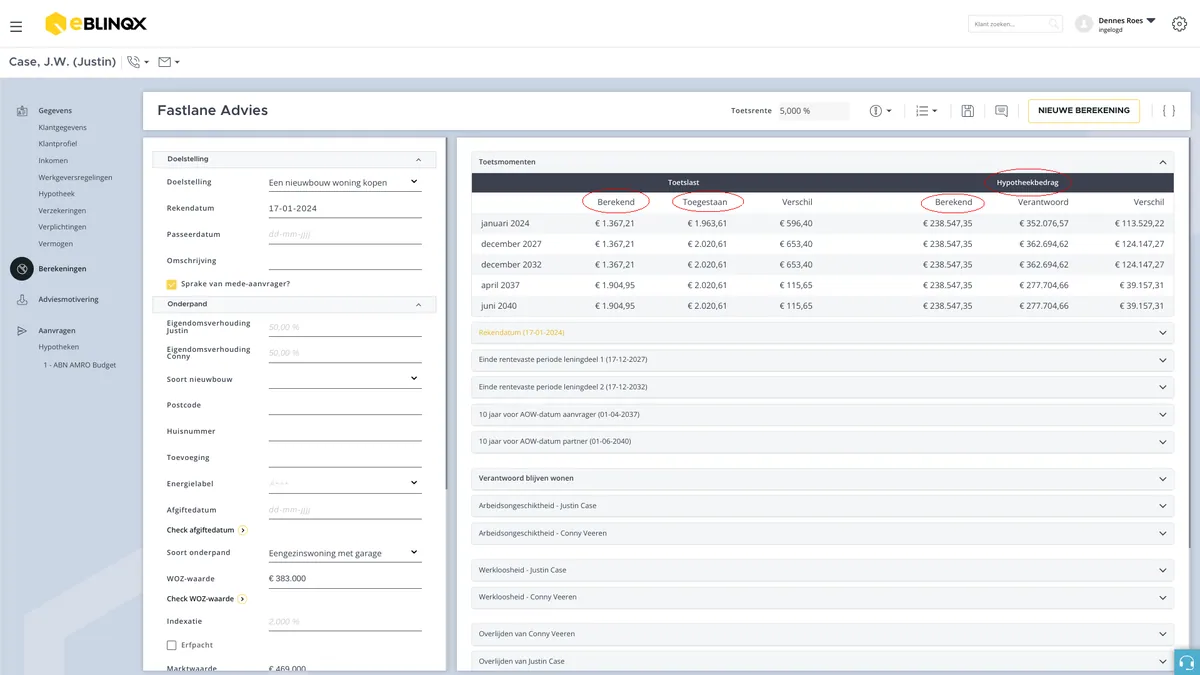Save the calculation with the floppy disk icon

967,111
